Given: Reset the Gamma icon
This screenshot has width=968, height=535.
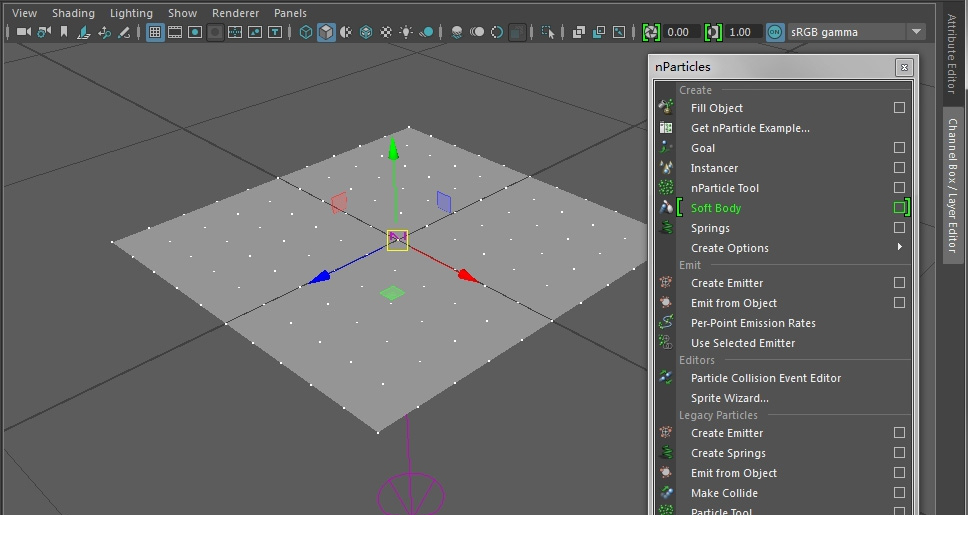Looking at the screenshot, I should click(x=713, y=32).
